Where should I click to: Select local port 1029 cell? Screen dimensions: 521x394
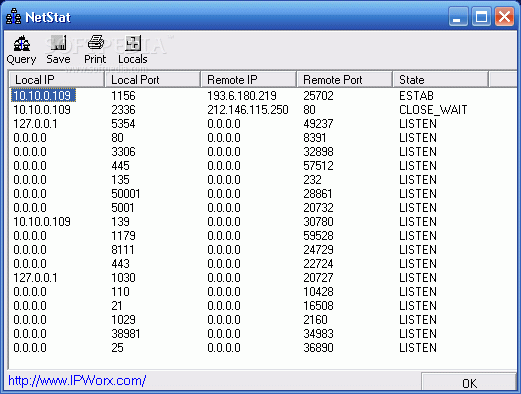pyautogui.click(x=123, y=320)
